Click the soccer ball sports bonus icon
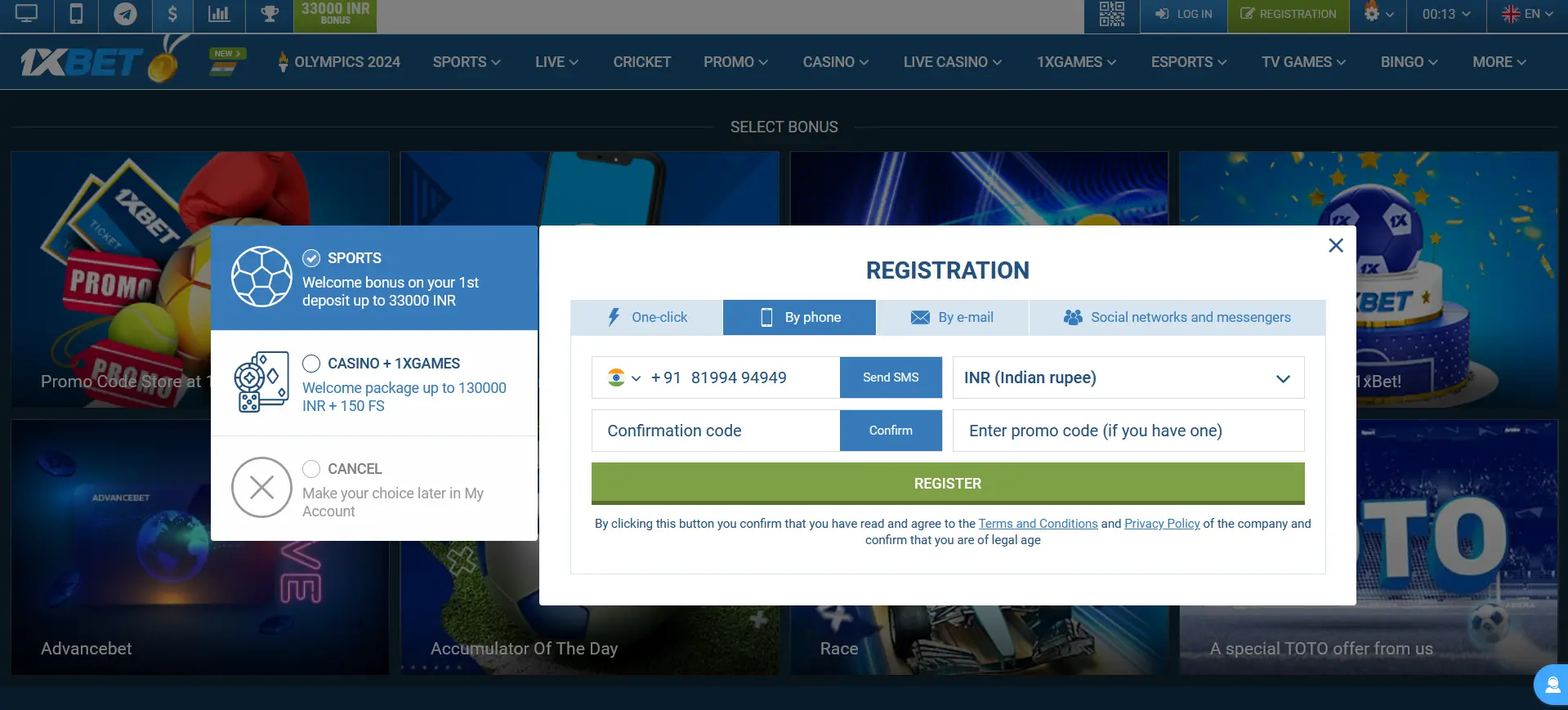 point(261,277)
